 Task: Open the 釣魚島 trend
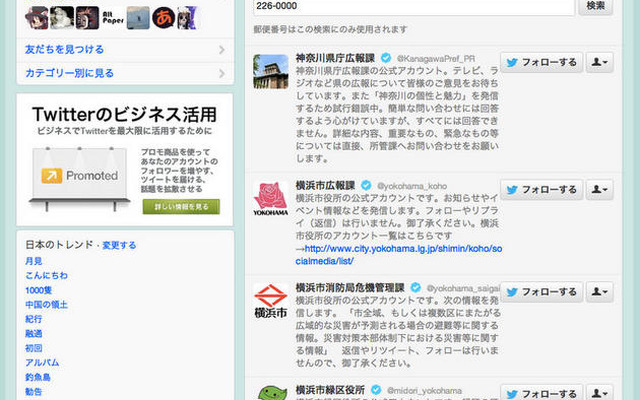38,377
